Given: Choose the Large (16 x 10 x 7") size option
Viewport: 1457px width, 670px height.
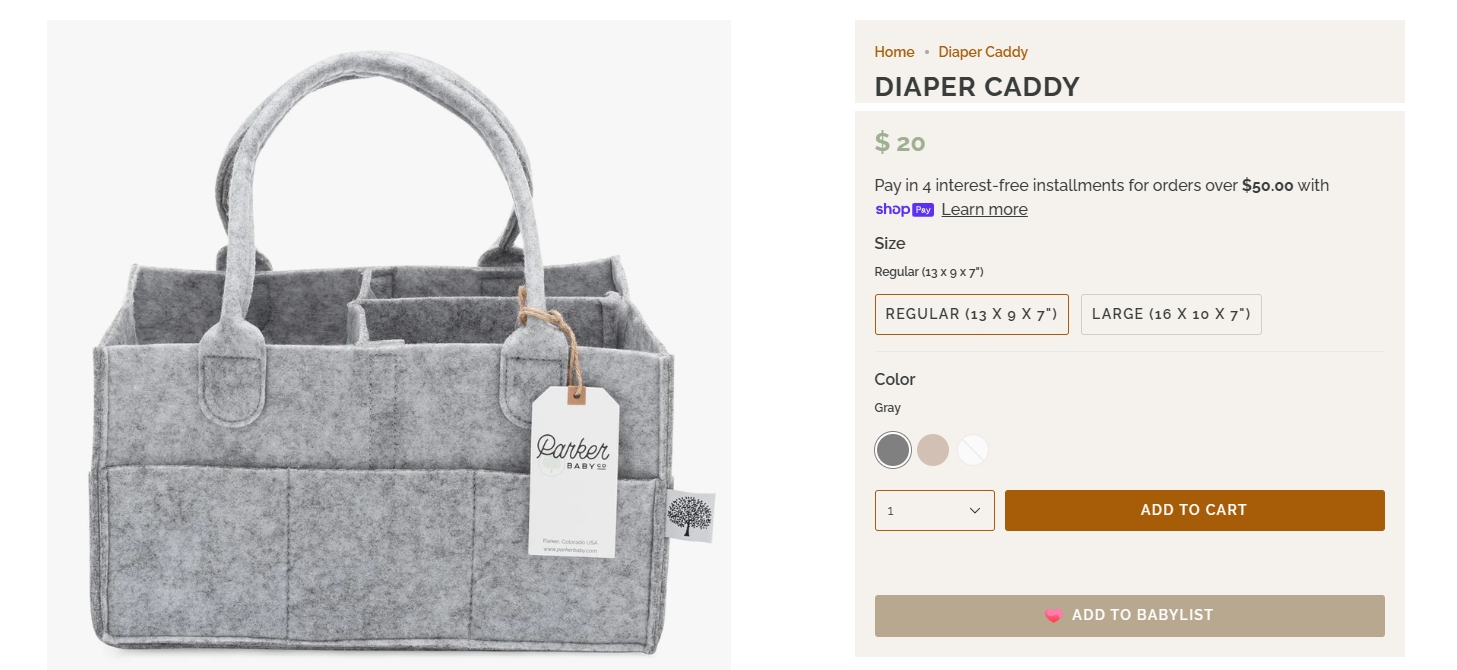Looking at the screenshot, I should pyautogui.click(x=1171, y=314).
